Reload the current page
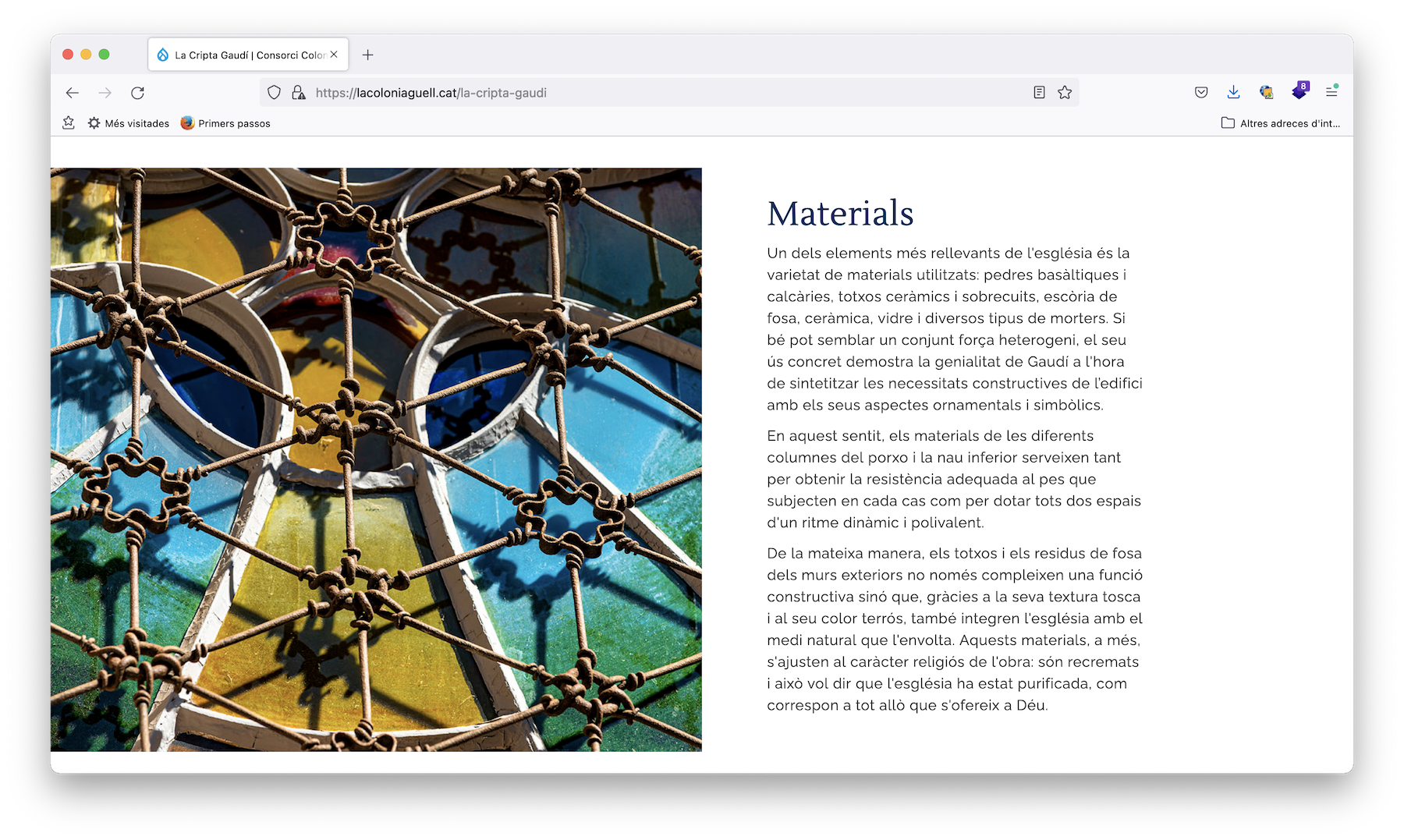 coord(137,93)
